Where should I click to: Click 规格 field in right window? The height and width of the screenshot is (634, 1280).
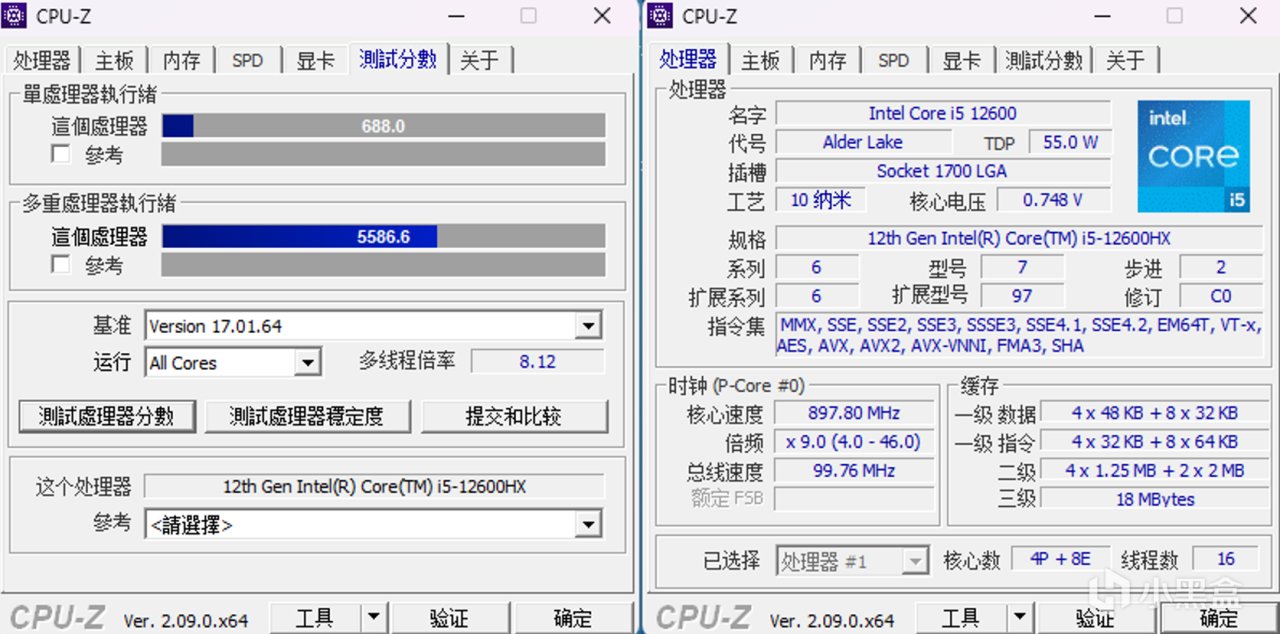(x=1019, y=238)
